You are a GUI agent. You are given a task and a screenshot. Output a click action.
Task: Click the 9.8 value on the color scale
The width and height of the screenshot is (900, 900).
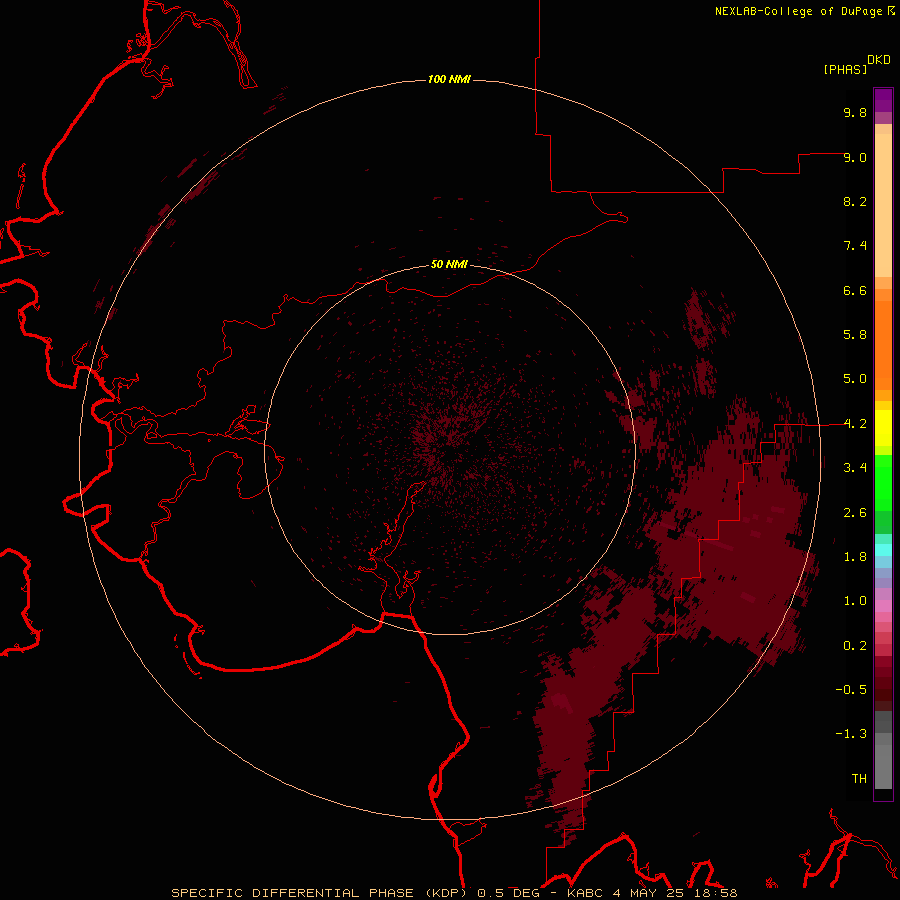tap(855, 112)
